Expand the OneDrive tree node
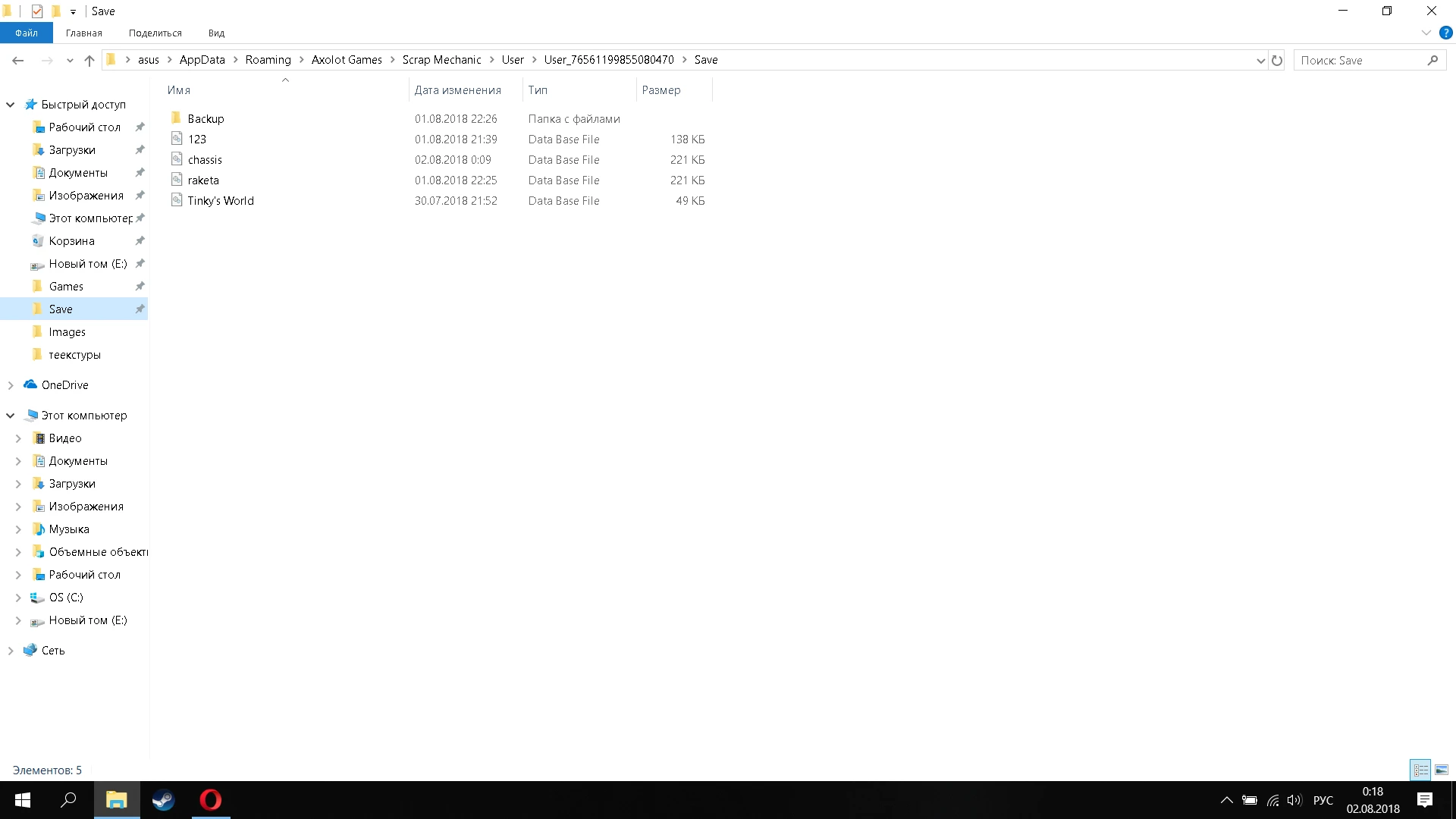The height and width of the screenshot is (819, 1456). click(11, 385)
